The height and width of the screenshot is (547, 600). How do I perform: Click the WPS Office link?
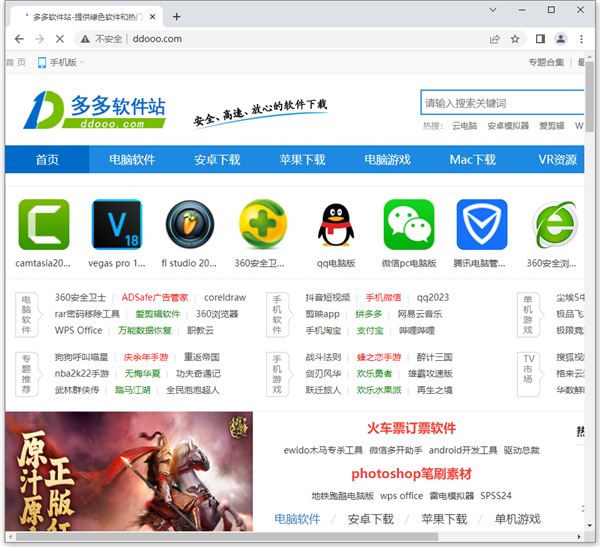(x=78, y=330)
